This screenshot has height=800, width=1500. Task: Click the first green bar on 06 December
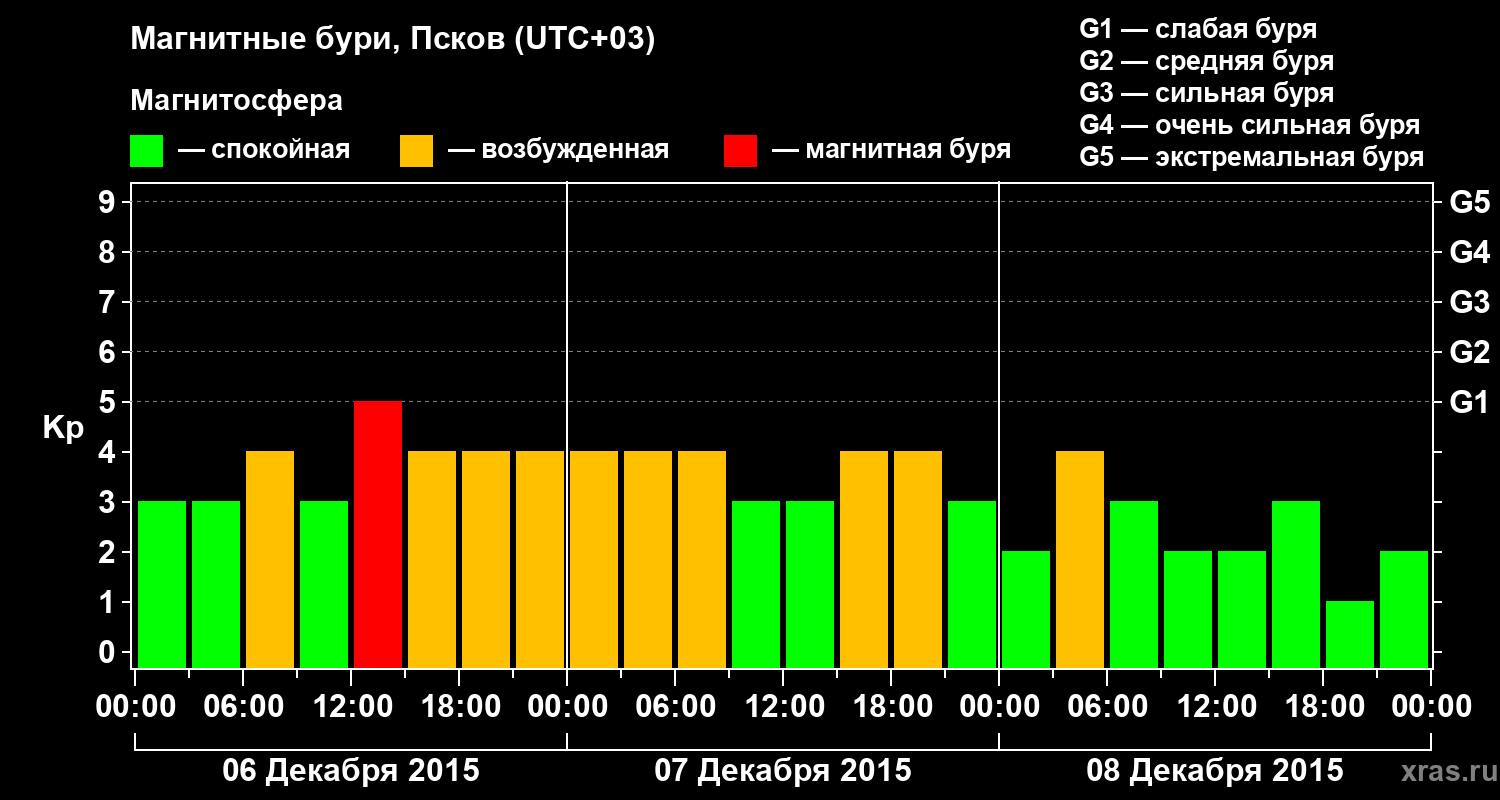pos(162,584)
